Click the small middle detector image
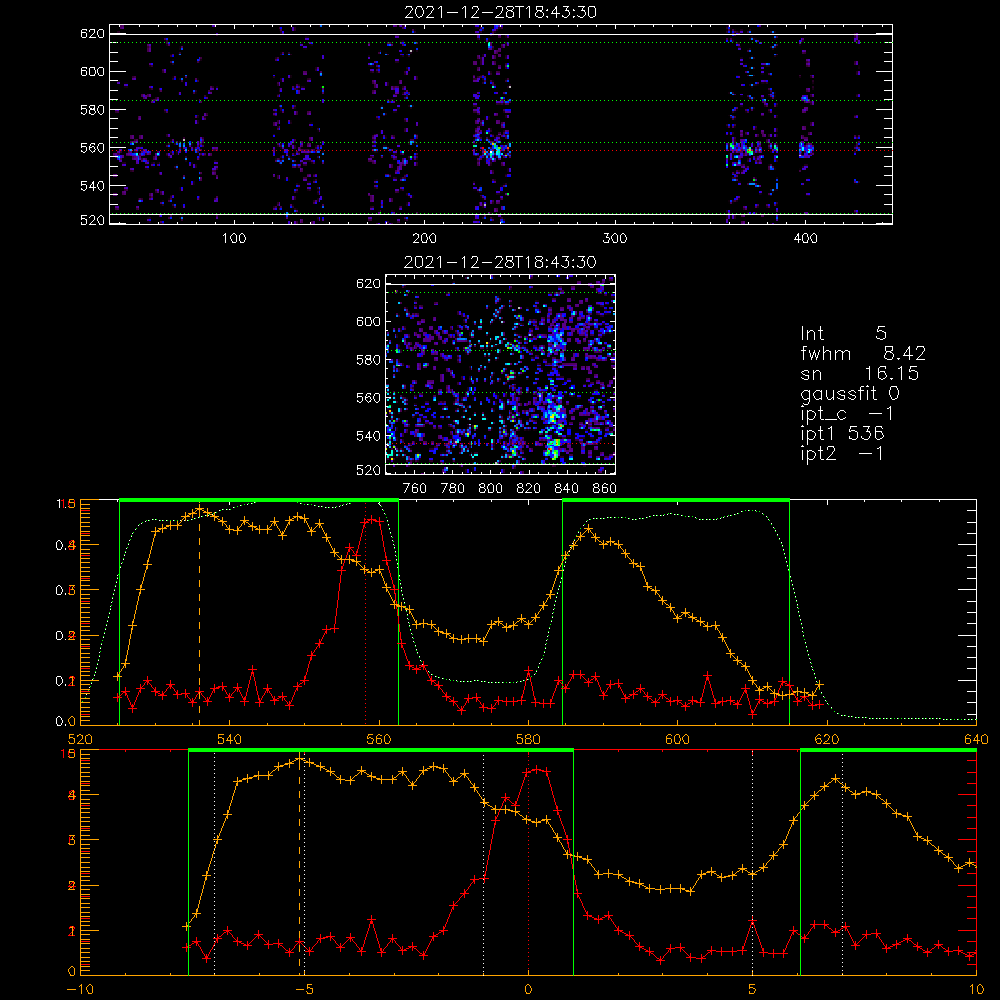This screenshot has width=1000, height=1000. pos(501,374)
